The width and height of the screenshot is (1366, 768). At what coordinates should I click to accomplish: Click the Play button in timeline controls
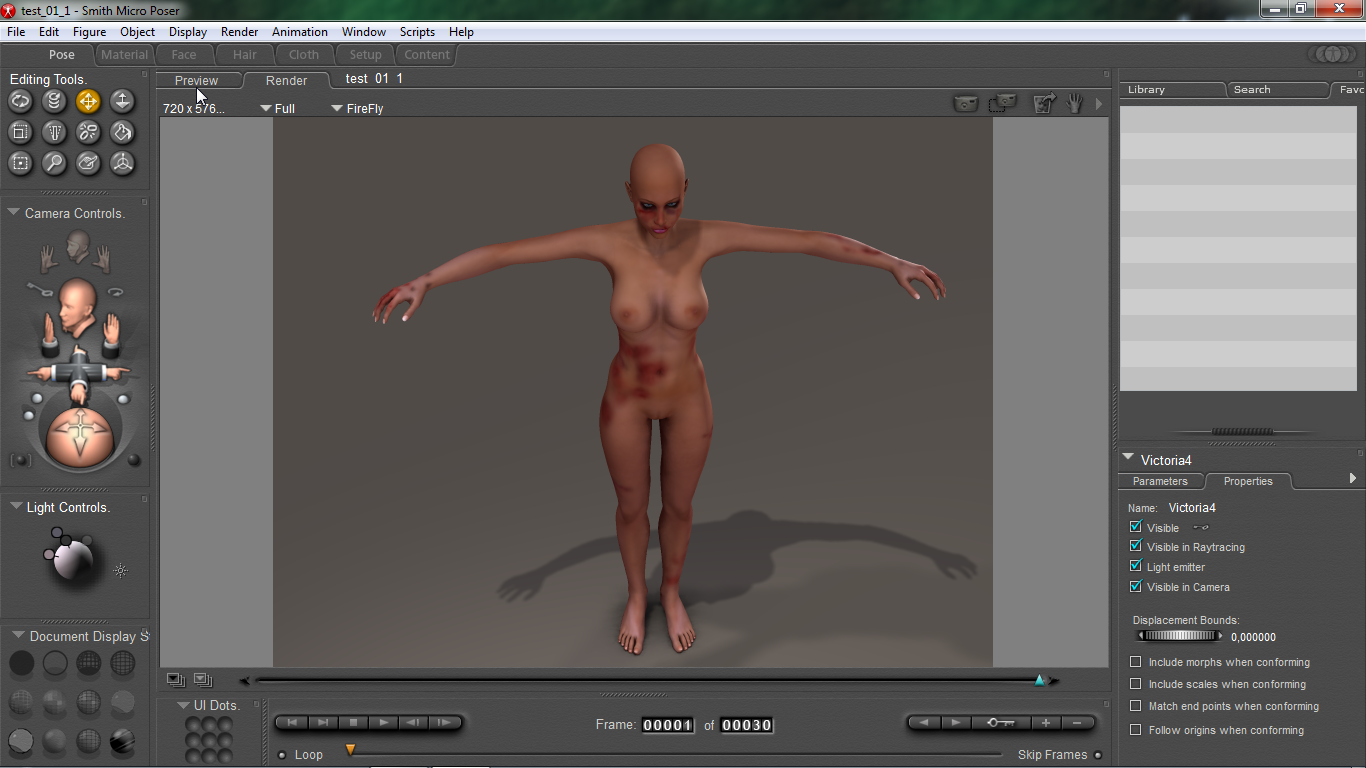click(x=383, y=723)
